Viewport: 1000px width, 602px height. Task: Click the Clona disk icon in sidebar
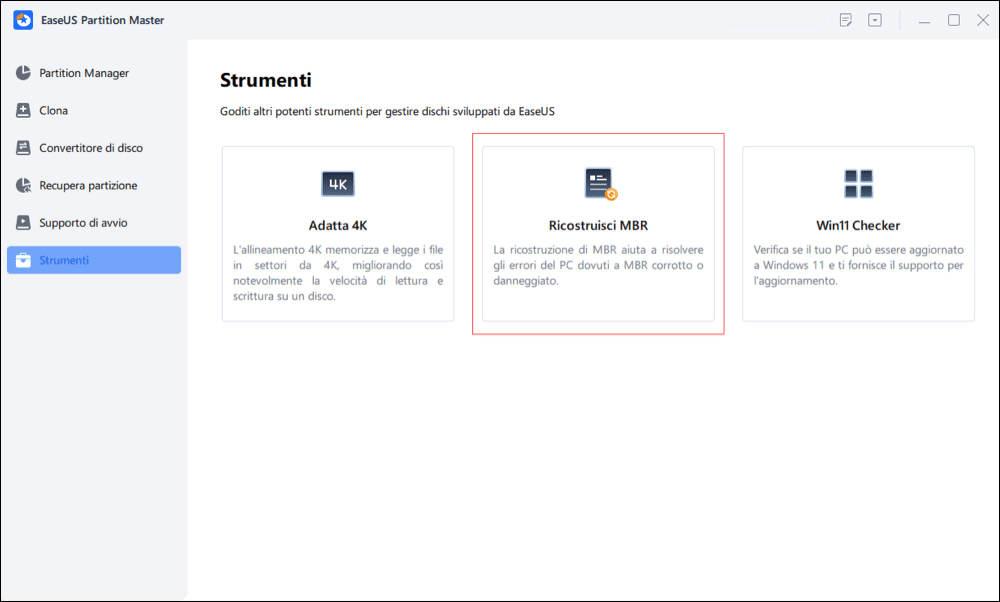(23, 110)
